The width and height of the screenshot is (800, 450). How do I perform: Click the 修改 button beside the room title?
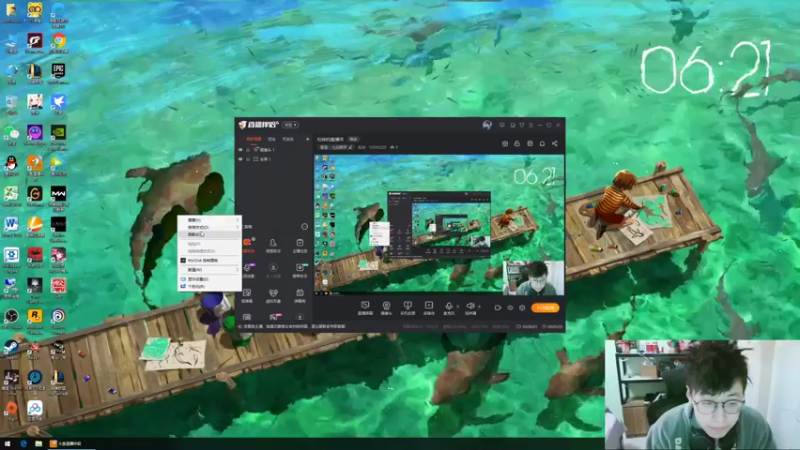[x=353, y=139]
